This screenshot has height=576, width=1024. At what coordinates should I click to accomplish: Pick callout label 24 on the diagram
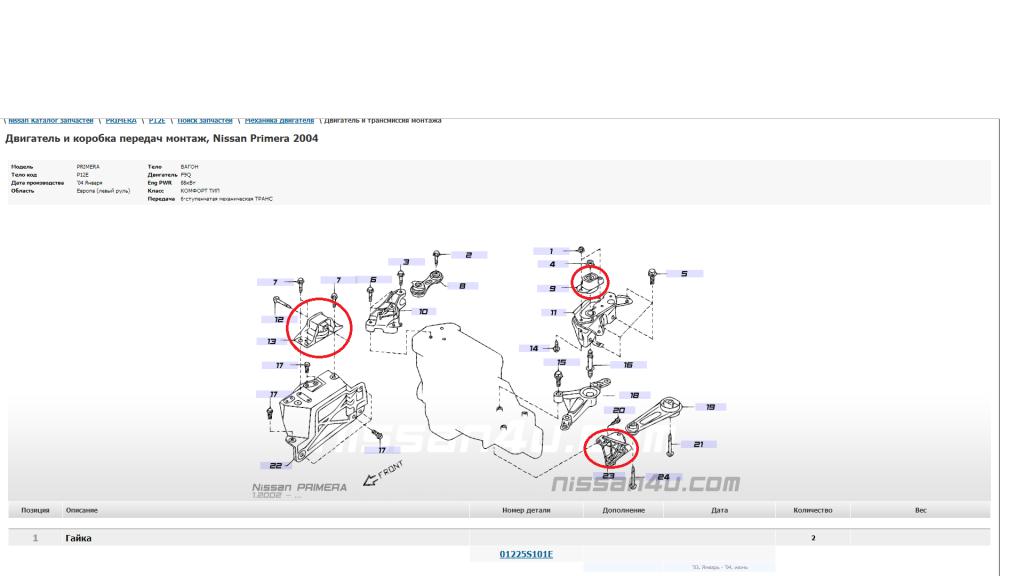point(664,477)
